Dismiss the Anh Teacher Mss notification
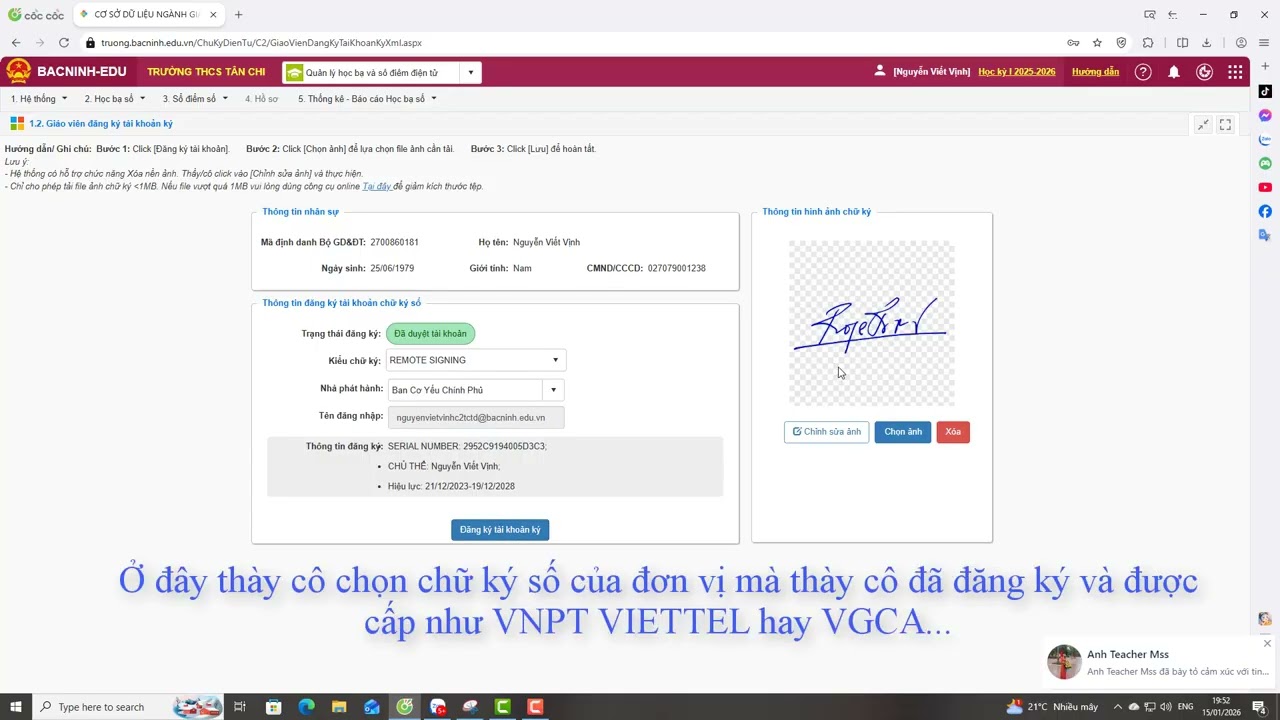The image size is (1280, 720). (x=1267, y=643)
